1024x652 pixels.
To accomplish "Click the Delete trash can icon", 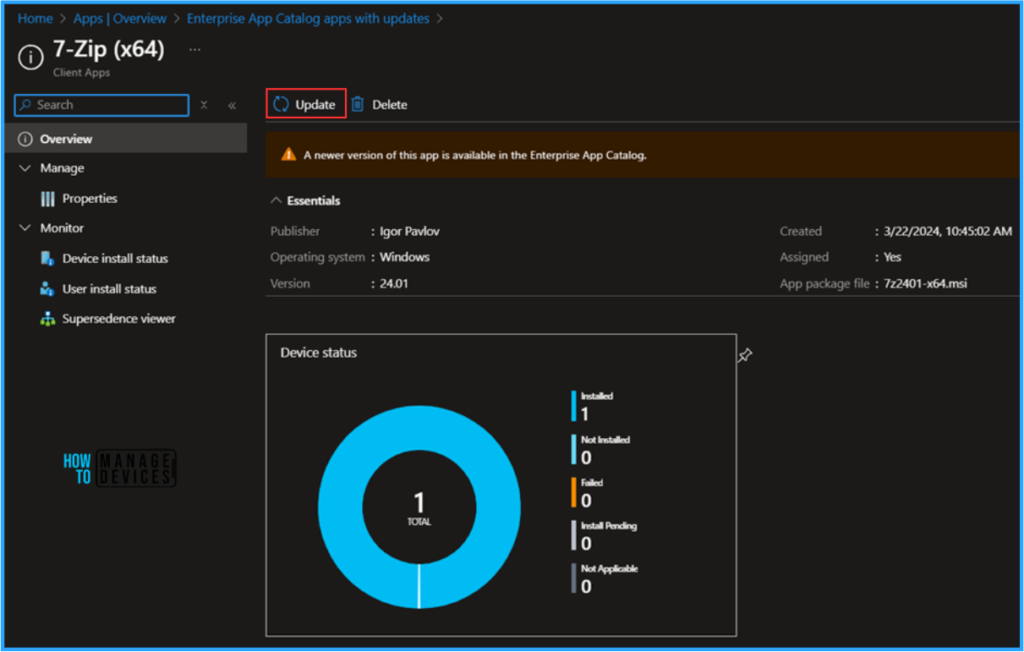I will (x=357, y=105).
